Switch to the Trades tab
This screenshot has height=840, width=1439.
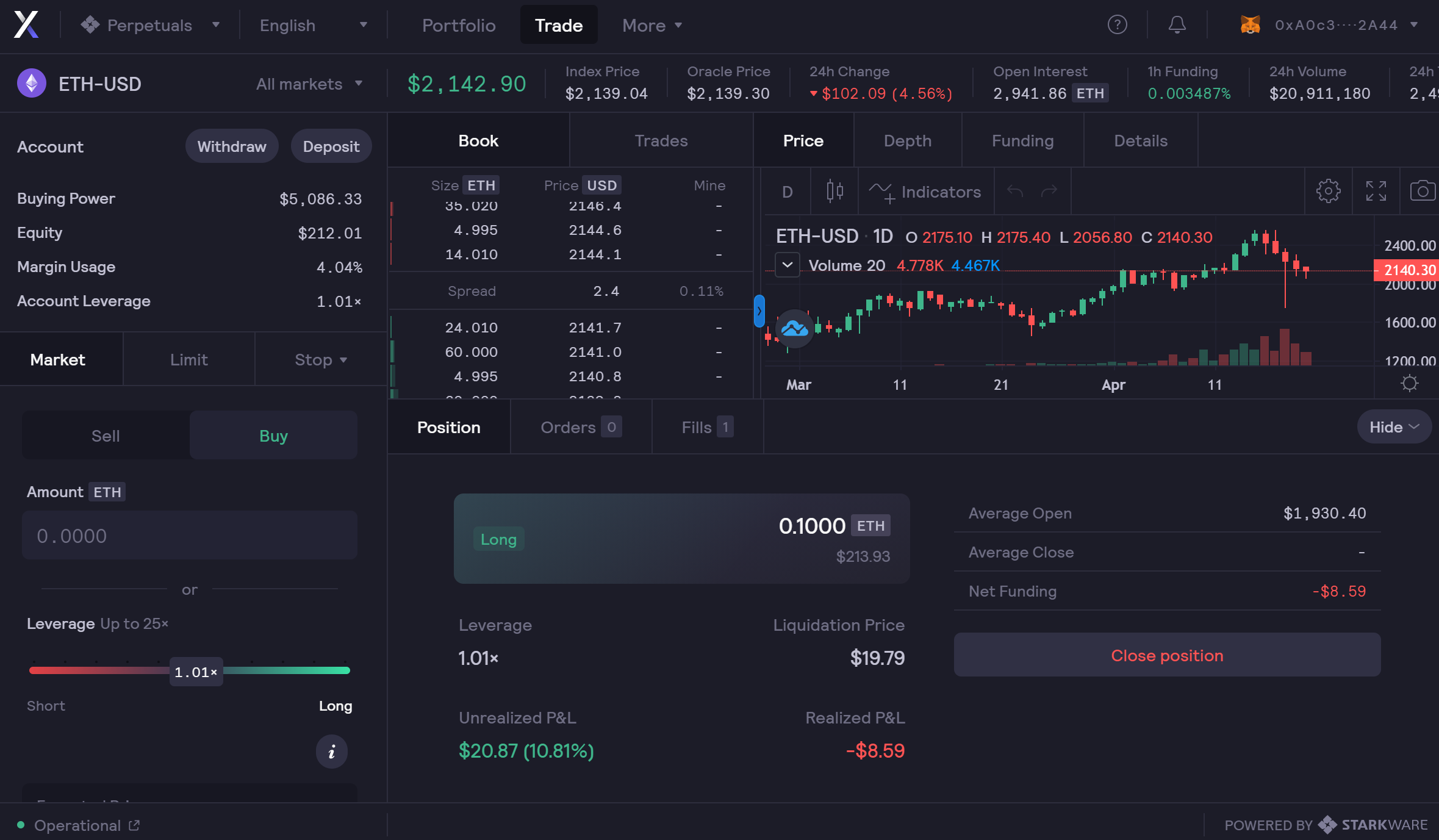[x=661, y=140]
